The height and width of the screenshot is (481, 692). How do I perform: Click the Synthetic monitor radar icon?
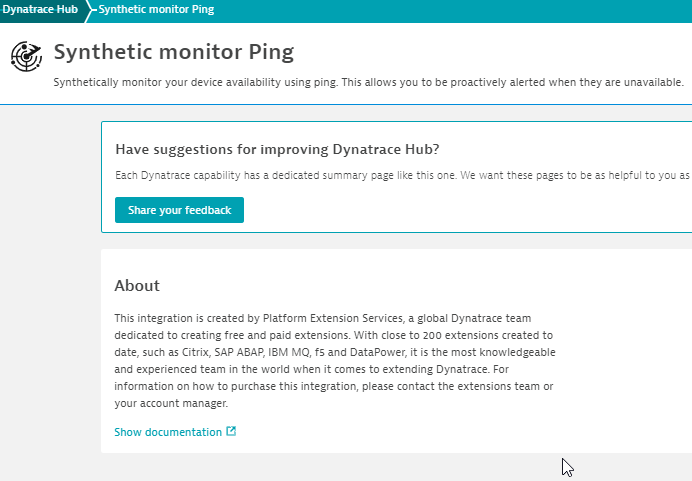(27, 58)
